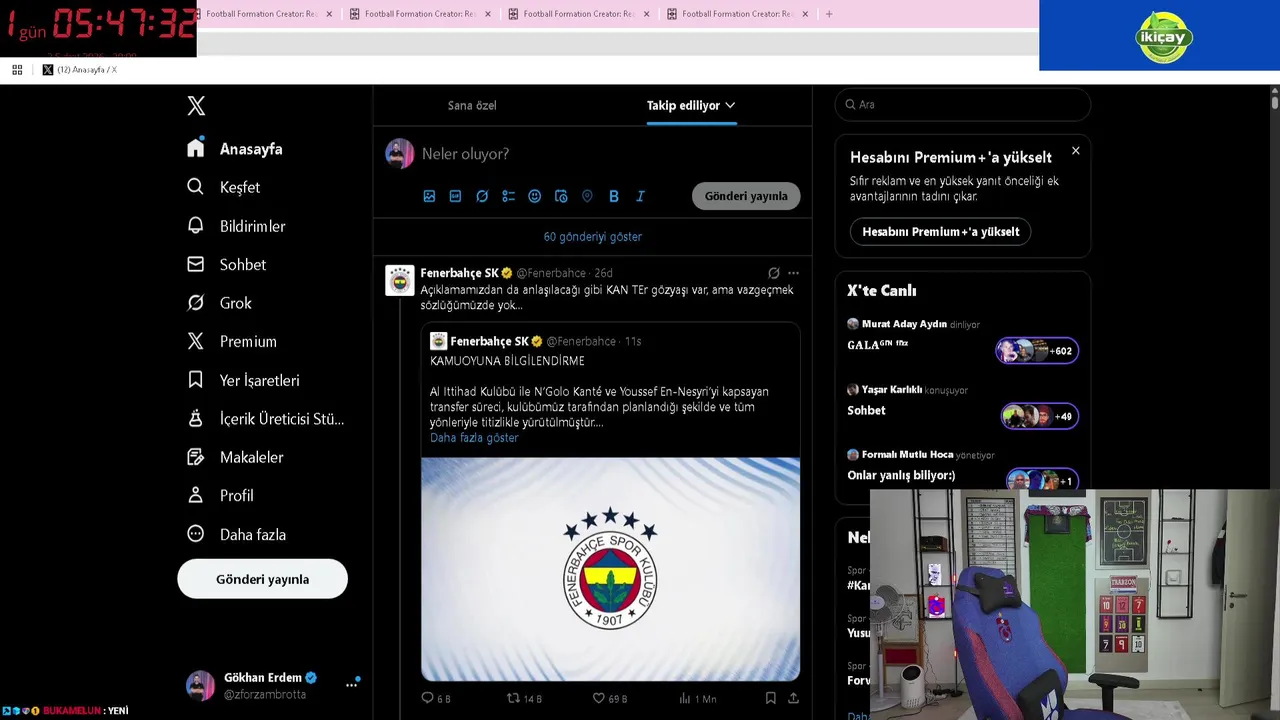Open Takip ediliyor dropdown chevron

(730, 105)
